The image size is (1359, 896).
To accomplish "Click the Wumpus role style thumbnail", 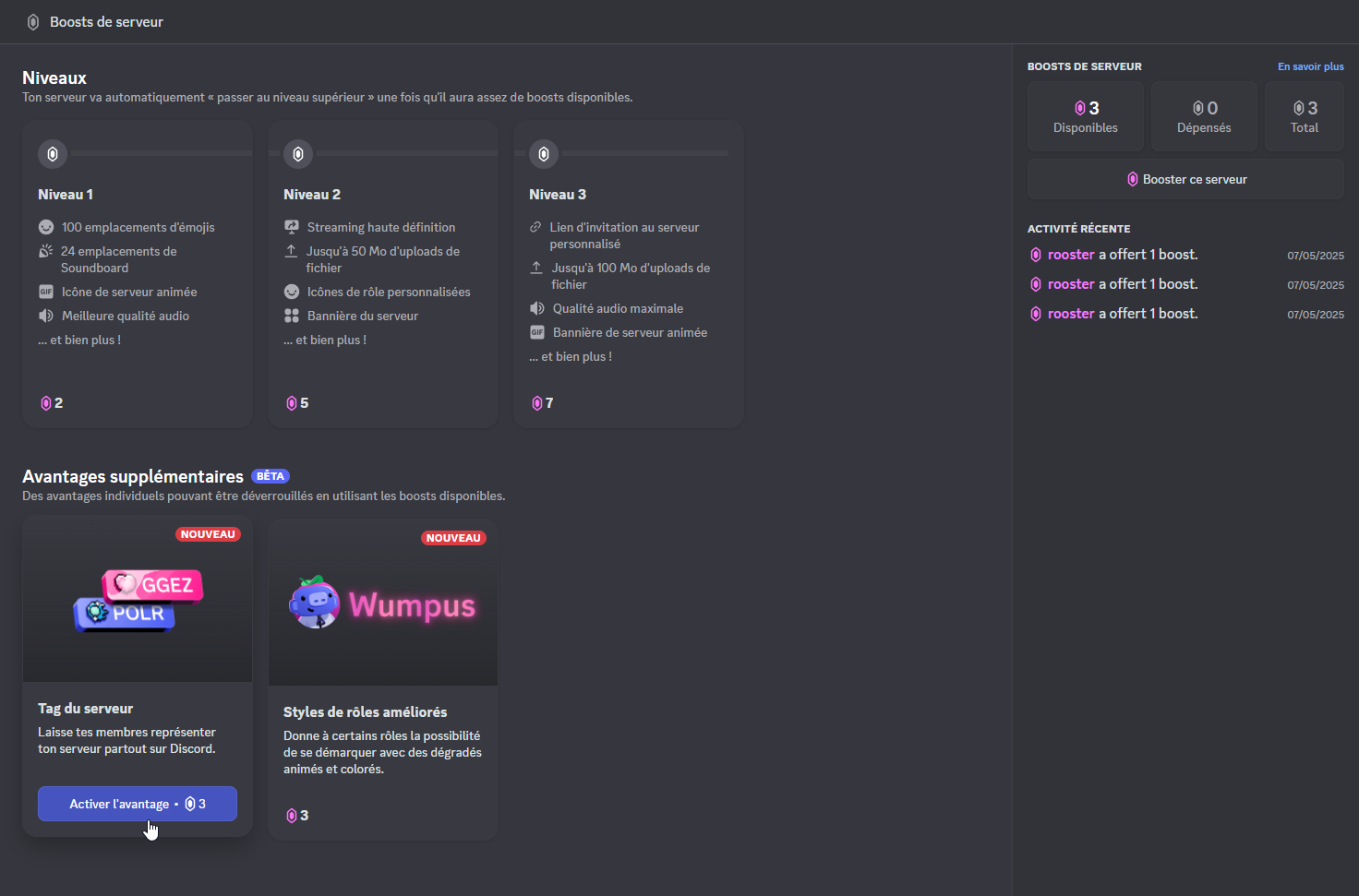I will (383, 603).
